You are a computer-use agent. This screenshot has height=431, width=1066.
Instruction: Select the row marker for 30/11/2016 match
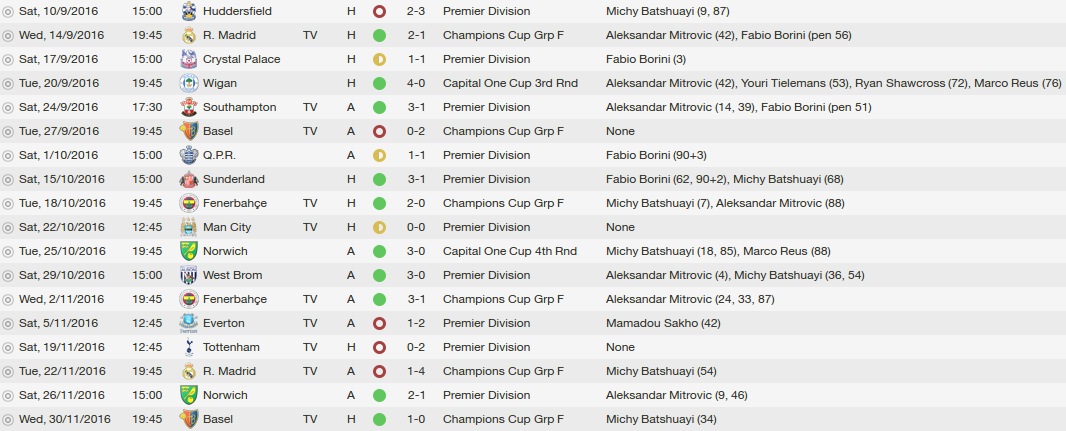(x=8, y=419)
